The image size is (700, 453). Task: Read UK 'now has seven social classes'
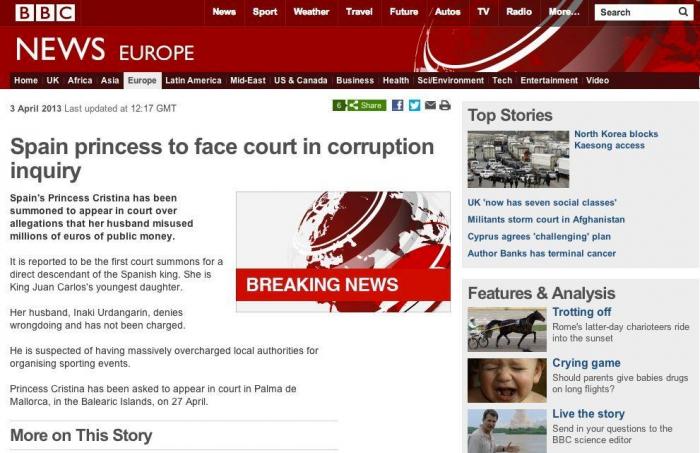click(x=542, y=203)
